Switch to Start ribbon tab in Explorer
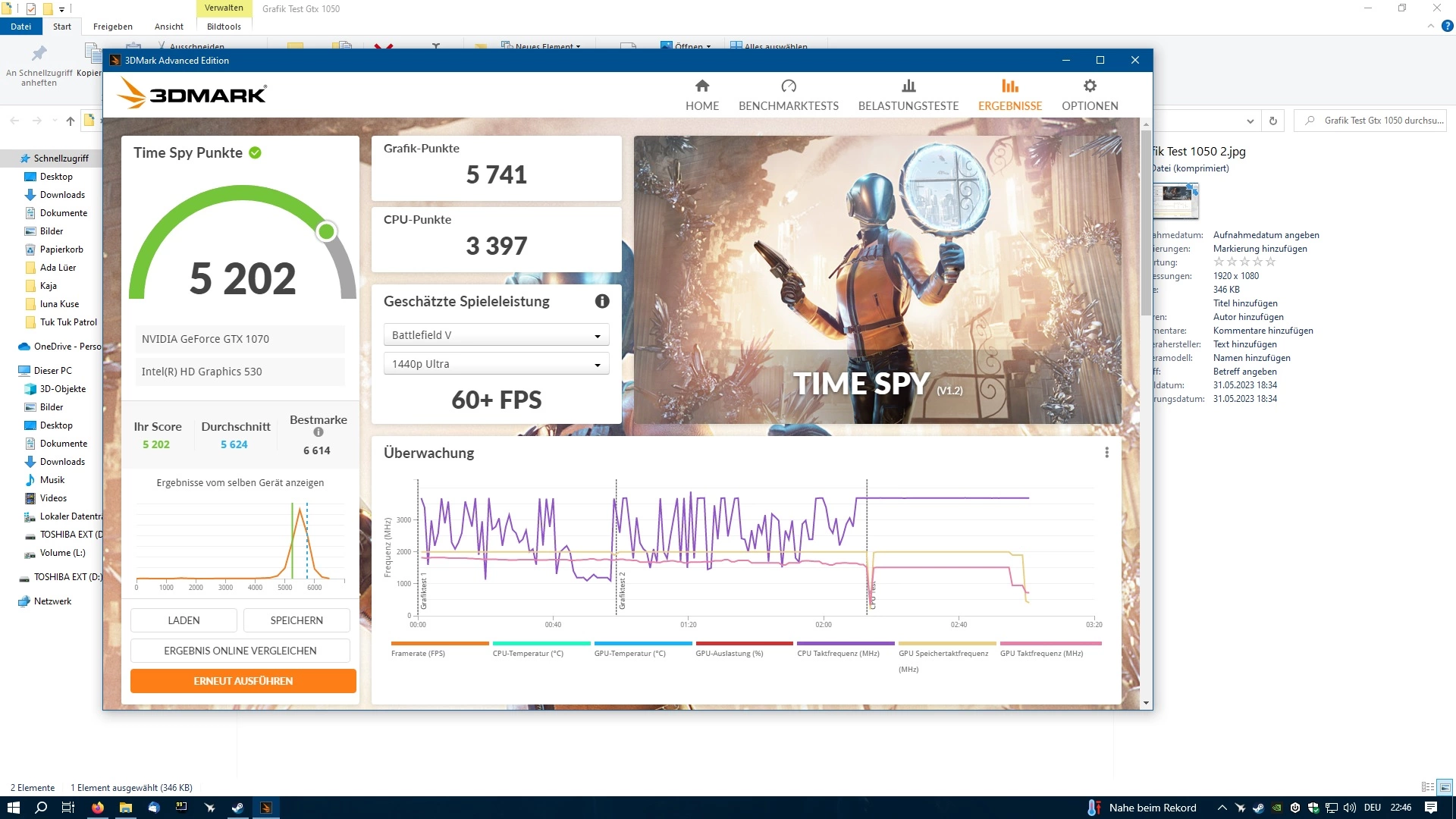The image size is (1456, 819). pos(62,27)
